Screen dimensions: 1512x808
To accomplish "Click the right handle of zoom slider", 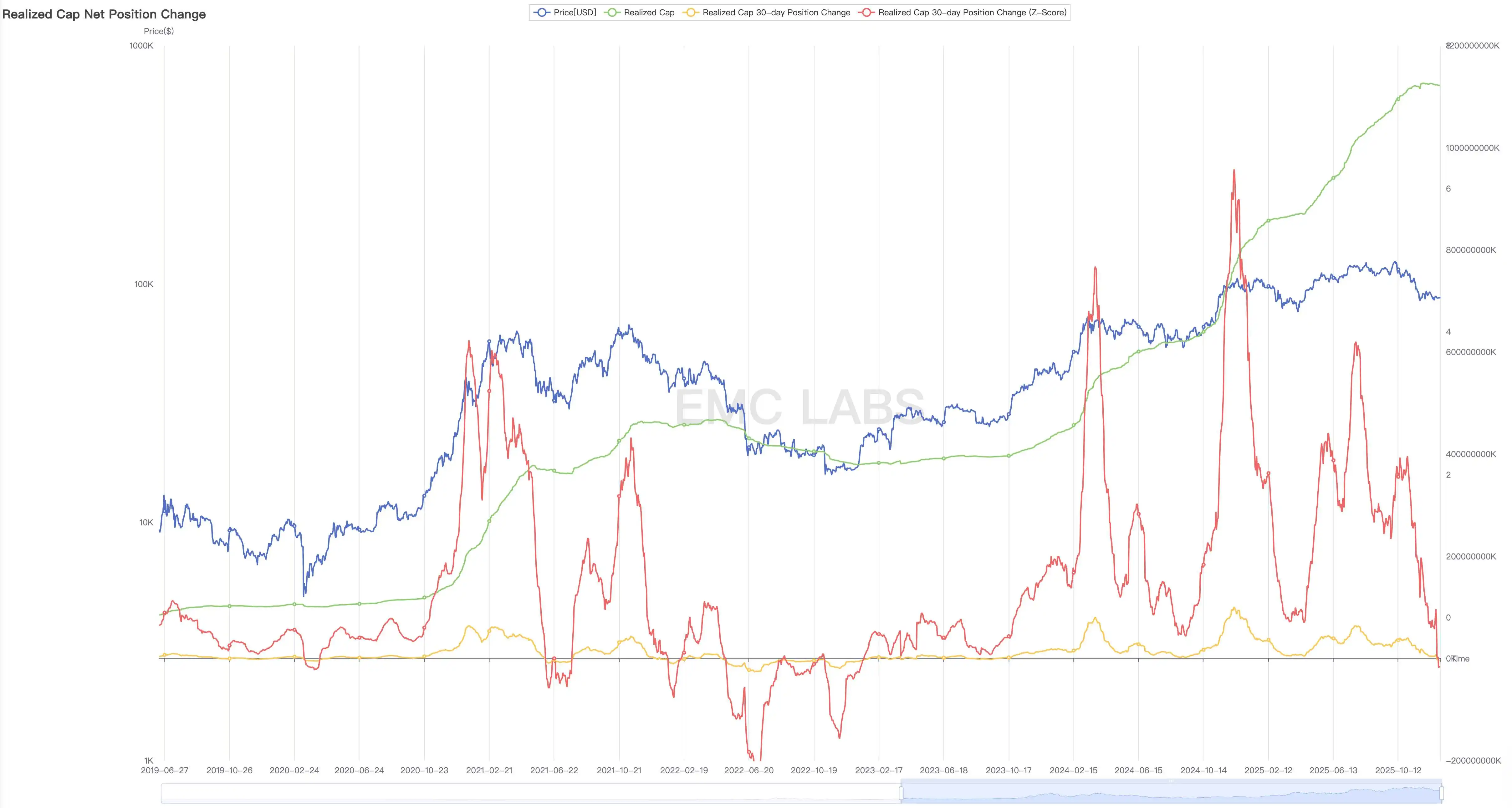I will coord(1442,793).
